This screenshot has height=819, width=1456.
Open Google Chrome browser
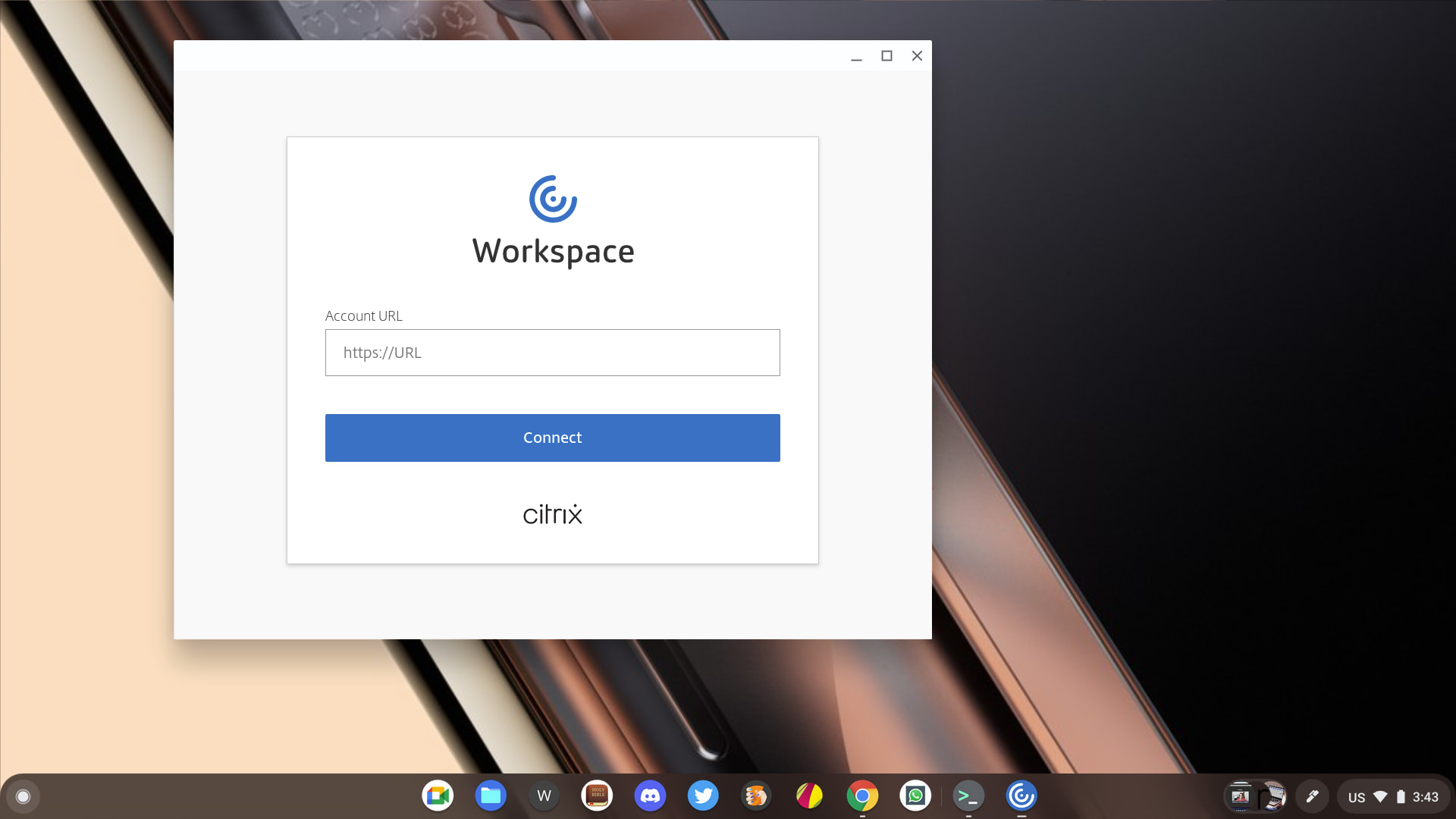[x=862, y=795]
